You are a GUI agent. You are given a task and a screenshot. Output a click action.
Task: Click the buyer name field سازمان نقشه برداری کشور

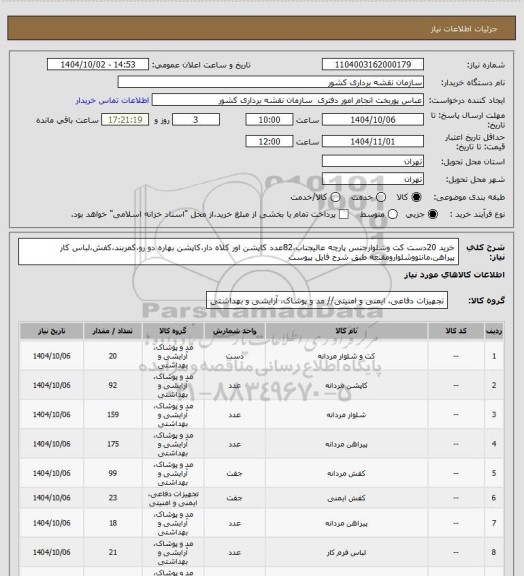pos(270,82)
